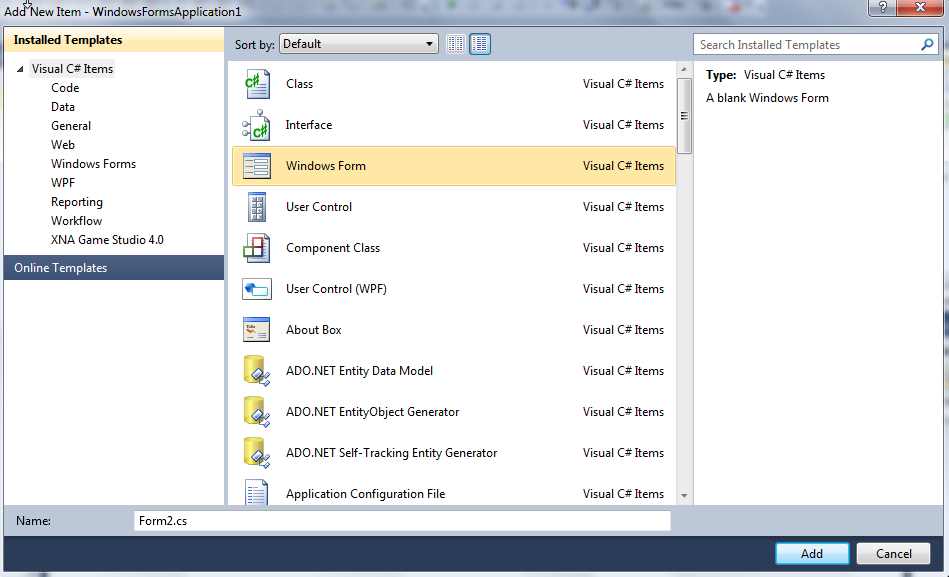Viewport: 949px width, 577px height.
Task: Select the Data category
Action: tap(63, 107)
